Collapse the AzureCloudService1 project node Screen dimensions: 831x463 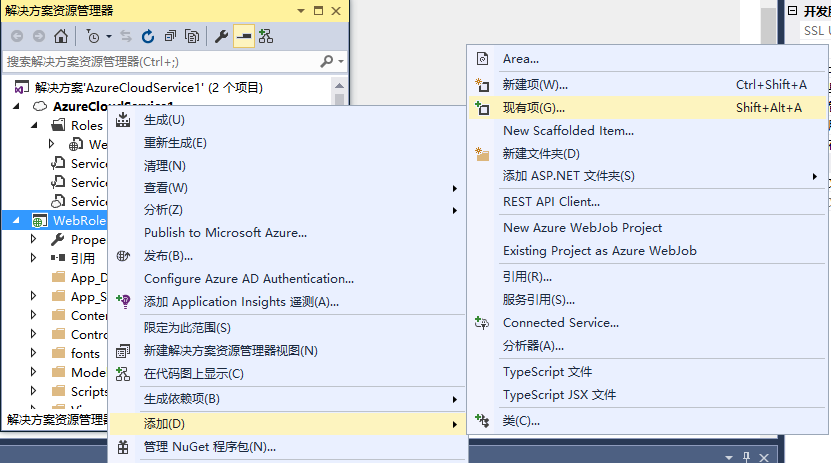click(16, 106)
